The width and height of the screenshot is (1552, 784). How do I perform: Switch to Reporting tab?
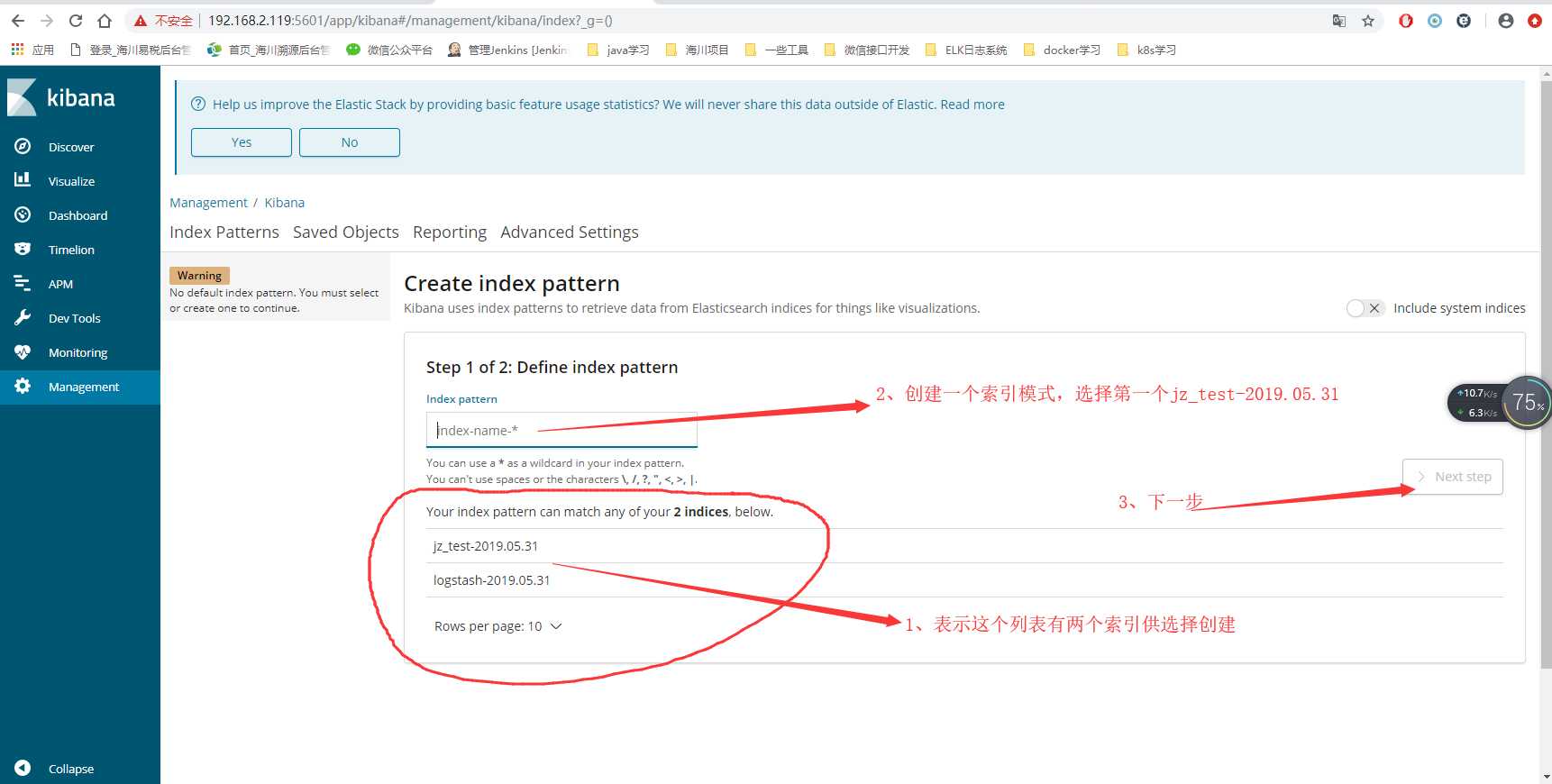pos(450,232)
